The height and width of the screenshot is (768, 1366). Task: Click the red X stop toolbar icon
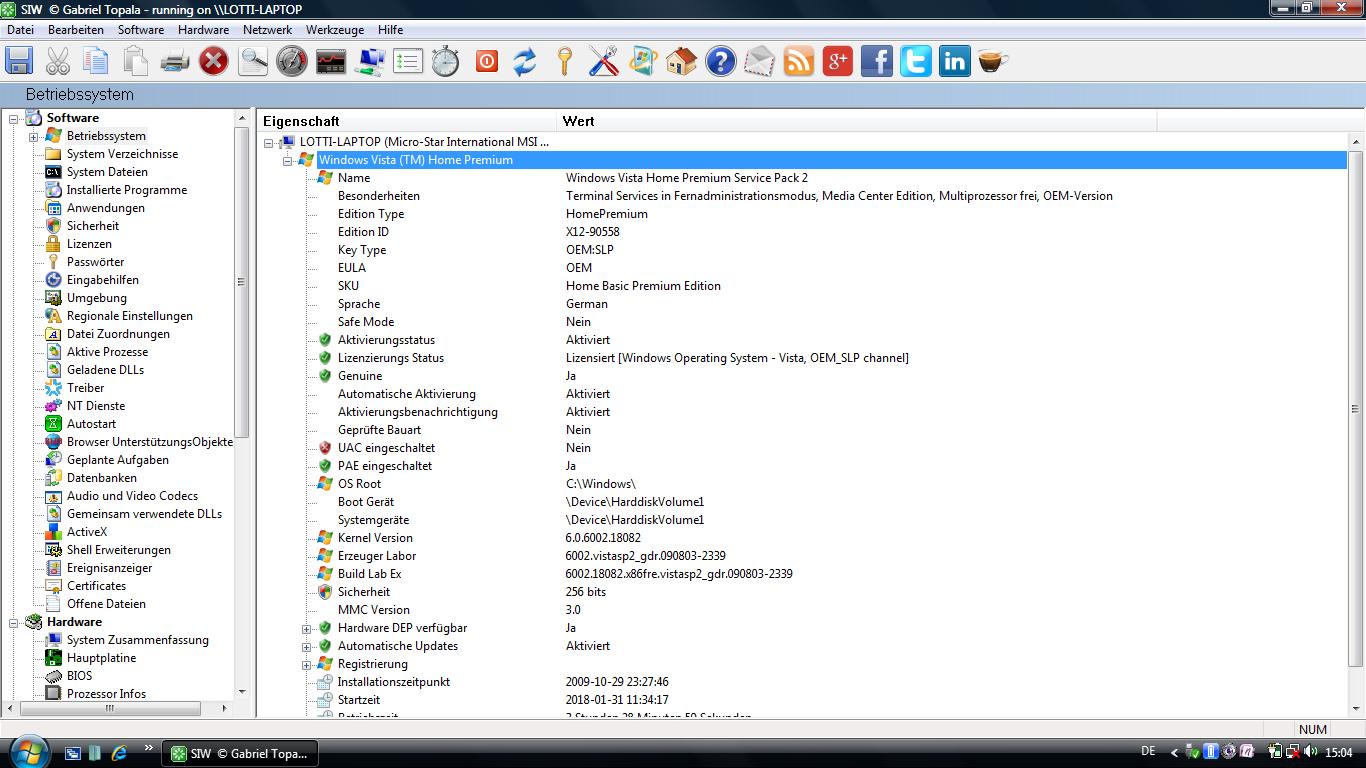(x=214, y=61)
